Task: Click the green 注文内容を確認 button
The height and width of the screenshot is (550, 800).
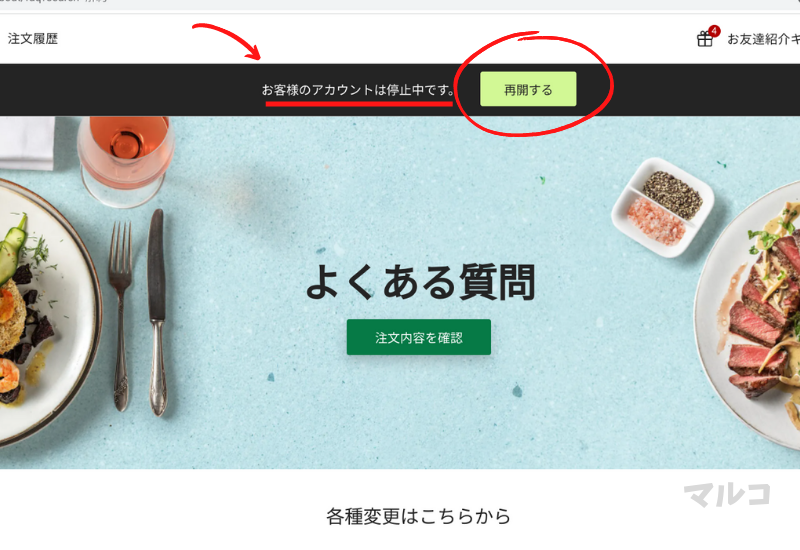Action: (x=419, y=337)
